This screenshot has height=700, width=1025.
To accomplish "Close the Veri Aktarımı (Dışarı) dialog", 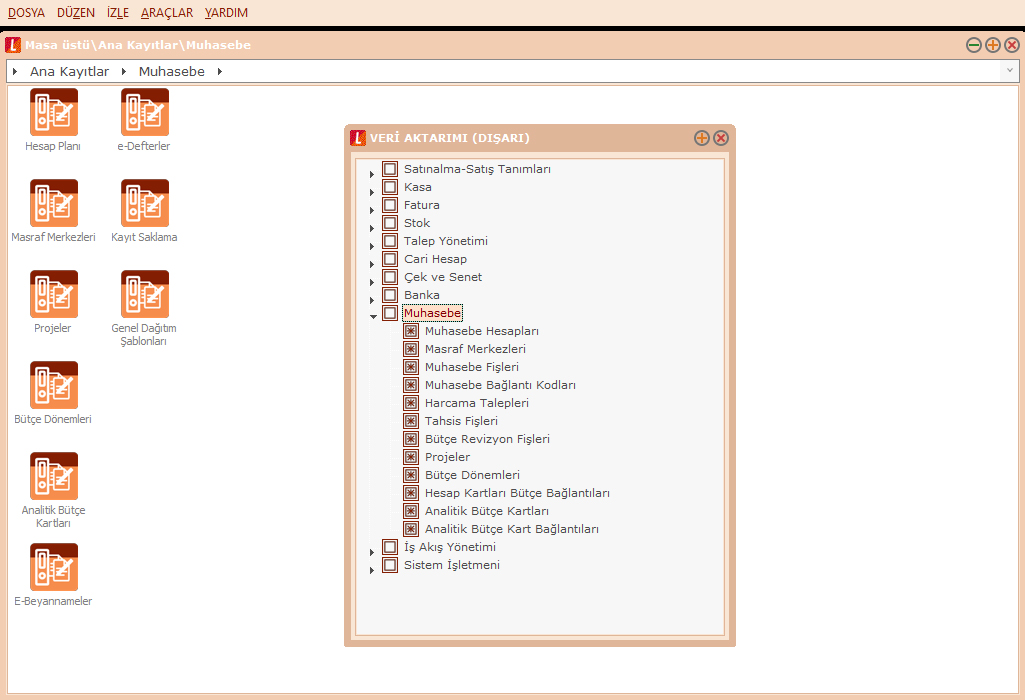I will (x=721, y=138).
